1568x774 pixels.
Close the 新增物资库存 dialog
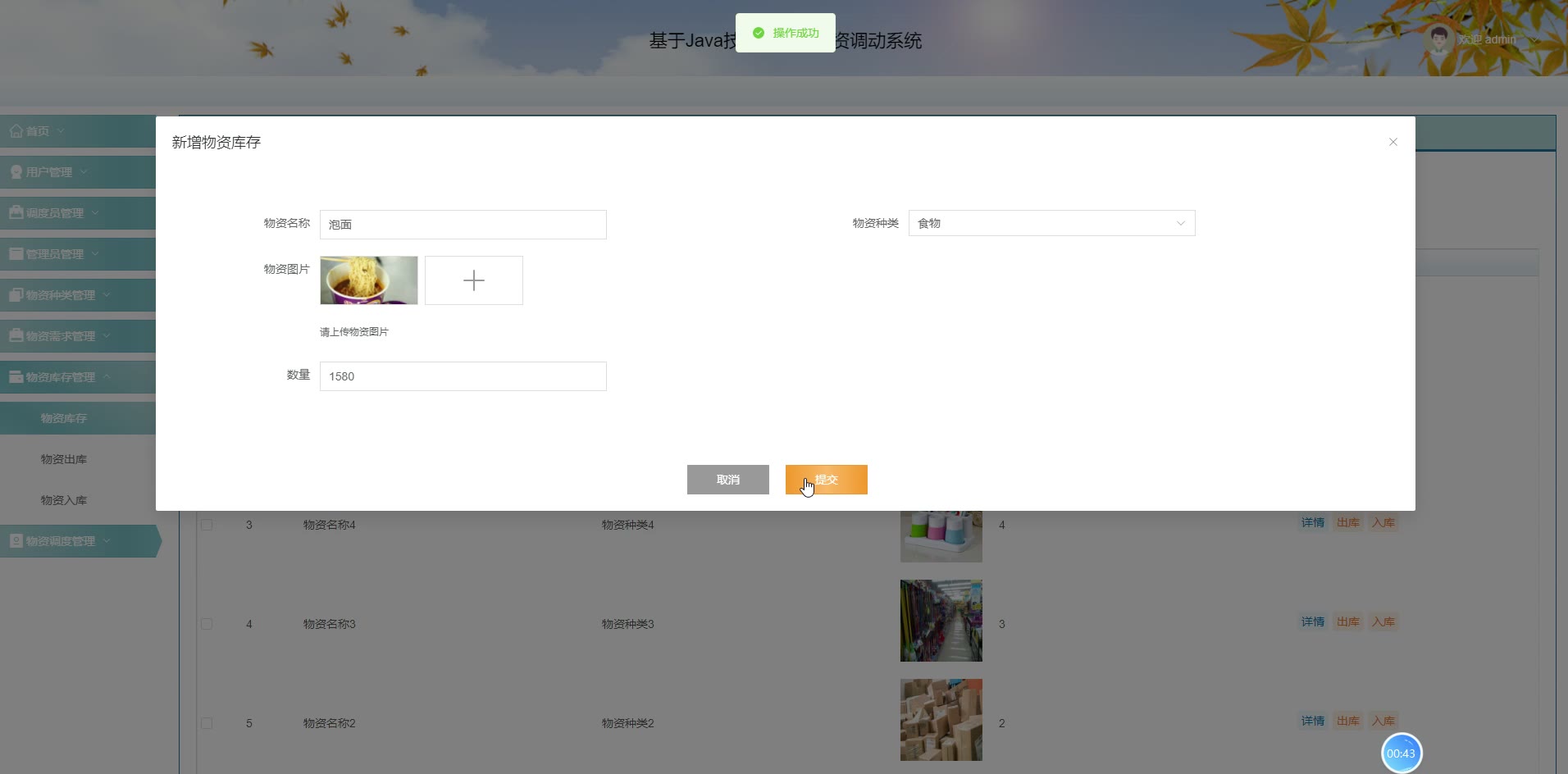coord(1393,142)
